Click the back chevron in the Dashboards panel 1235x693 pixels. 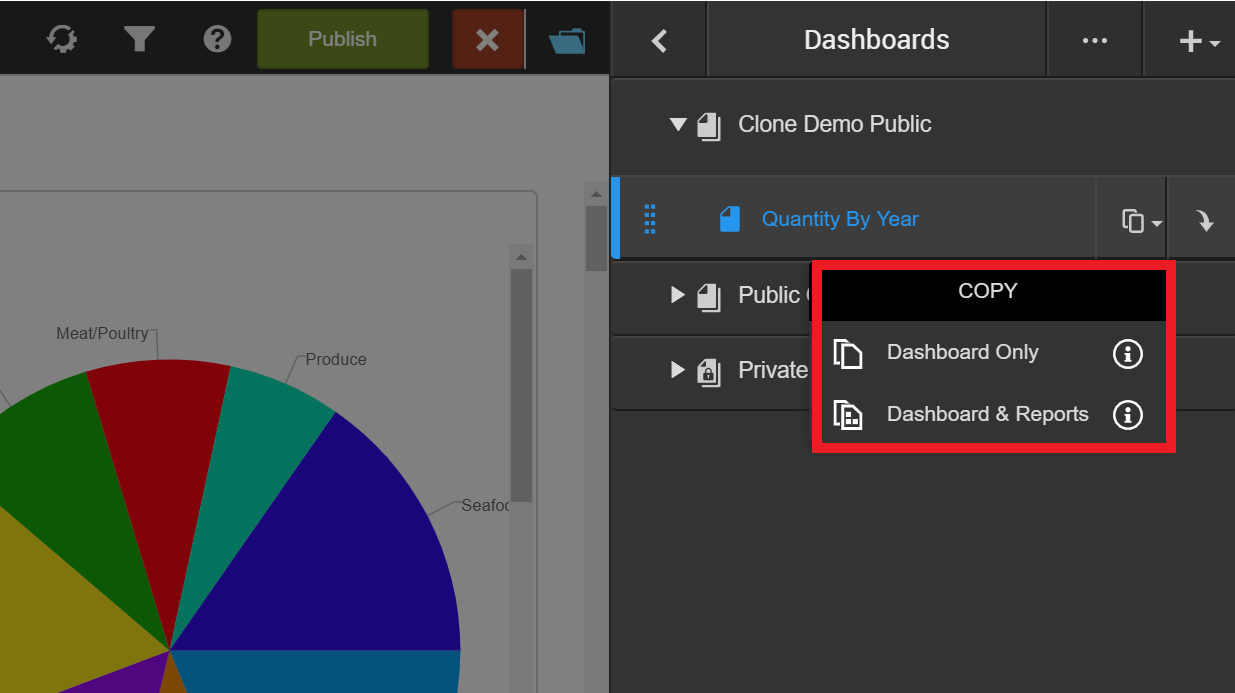(x=659, y=40)
